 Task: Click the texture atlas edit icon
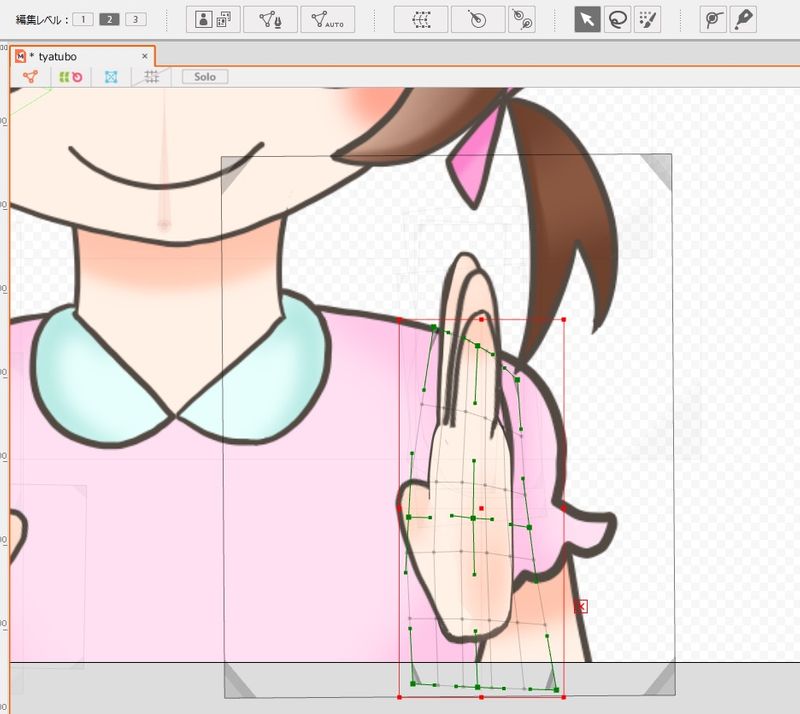(213, 19)
